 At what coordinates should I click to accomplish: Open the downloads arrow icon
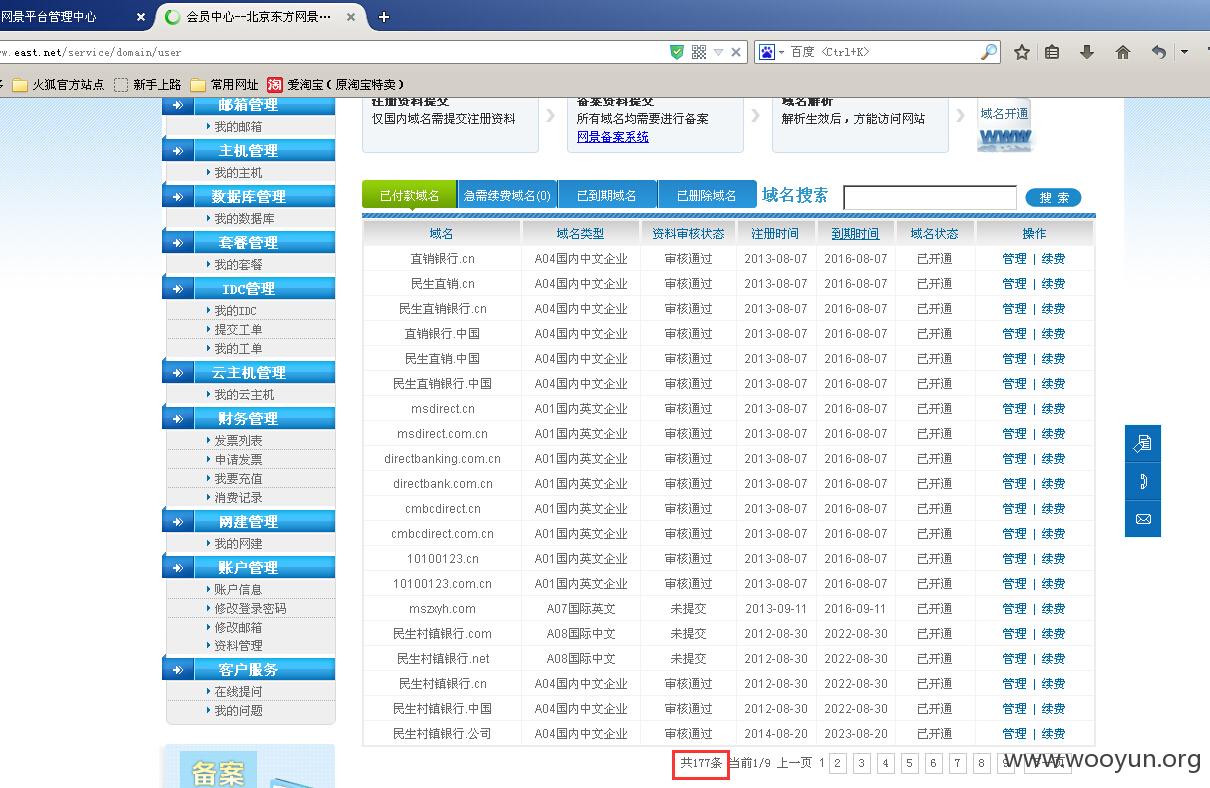point(1087,52)
